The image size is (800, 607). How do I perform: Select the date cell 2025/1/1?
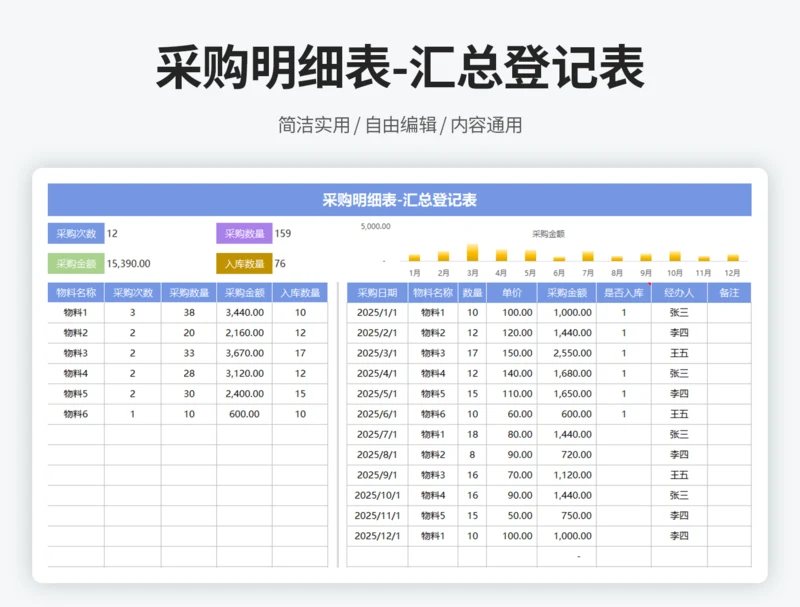[378, 313]
